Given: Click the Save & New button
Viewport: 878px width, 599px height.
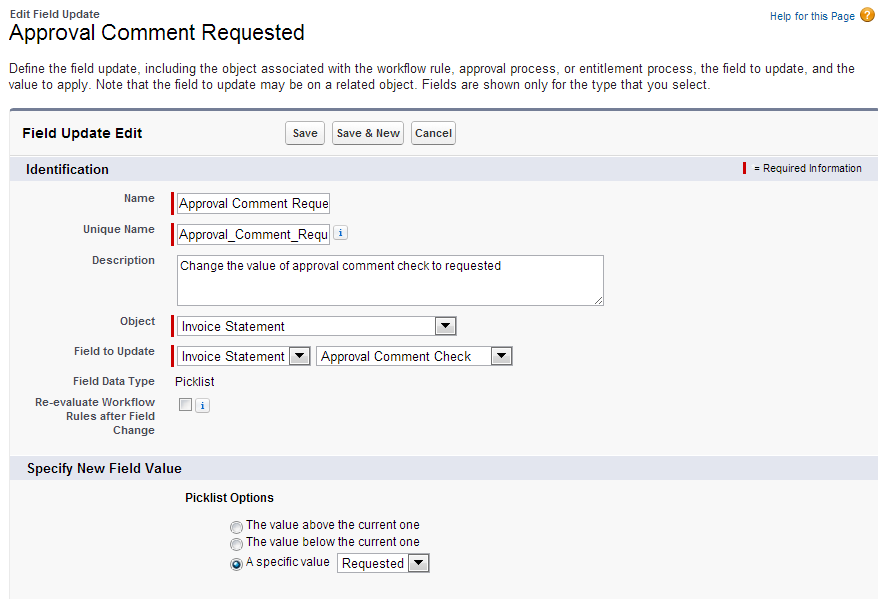Looking at the screenshot, I should point(367,132).
